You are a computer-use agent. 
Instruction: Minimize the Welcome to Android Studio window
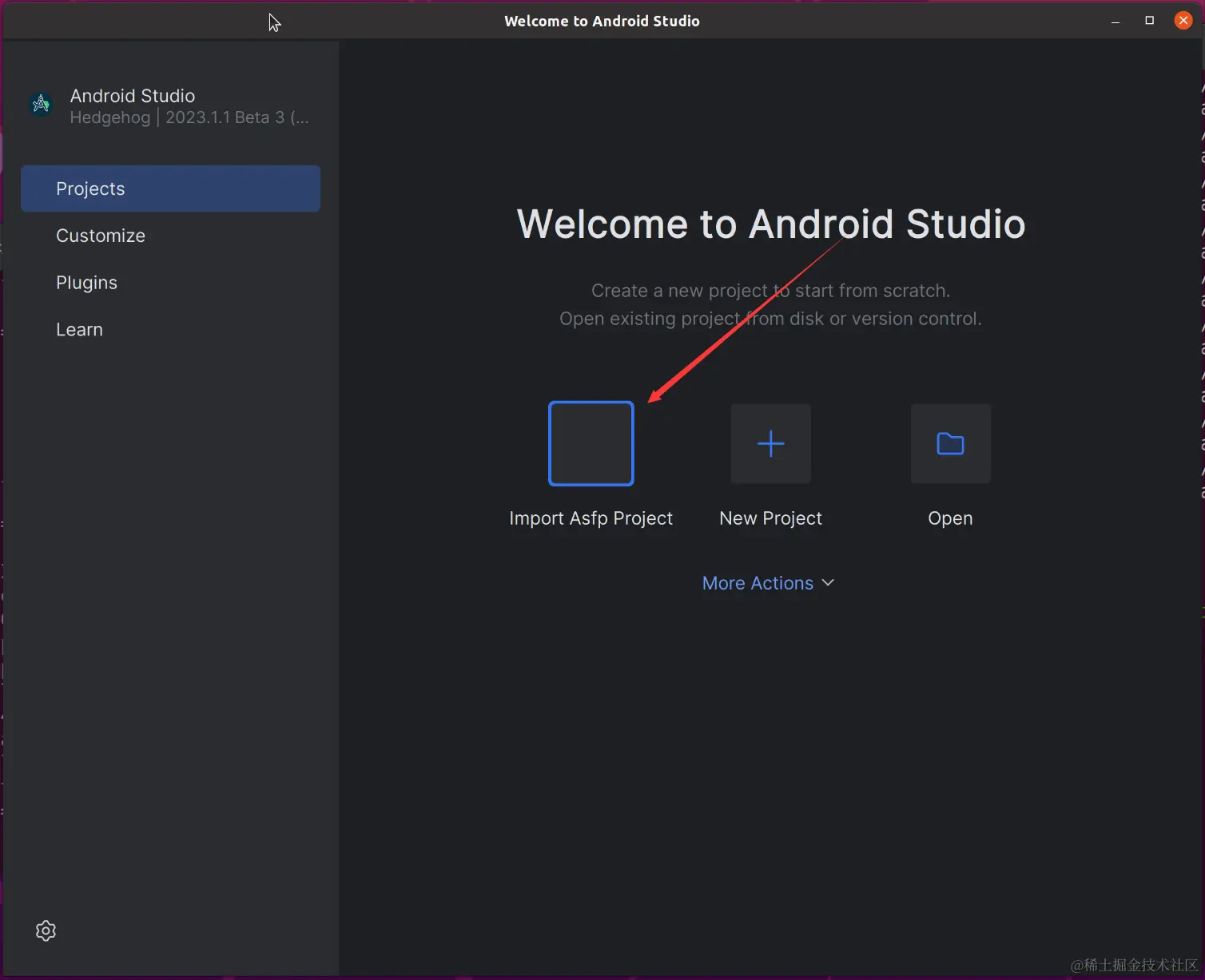tap(1115, 21)
